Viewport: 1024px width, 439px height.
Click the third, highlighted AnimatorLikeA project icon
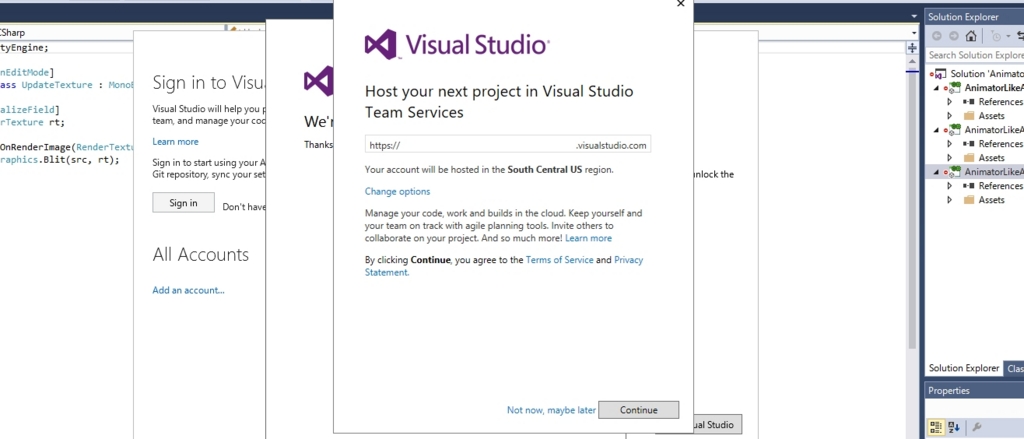[955, 171]
